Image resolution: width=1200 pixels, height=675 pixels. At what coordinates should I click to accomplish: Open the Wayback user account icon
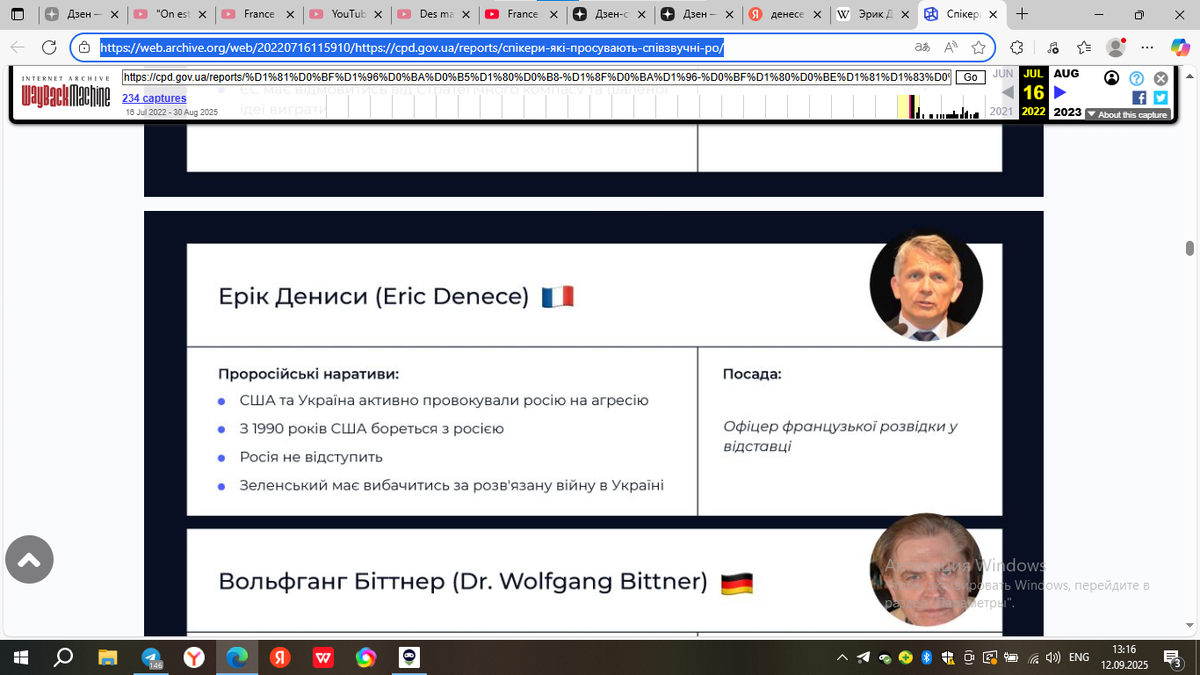[1112, 78]
